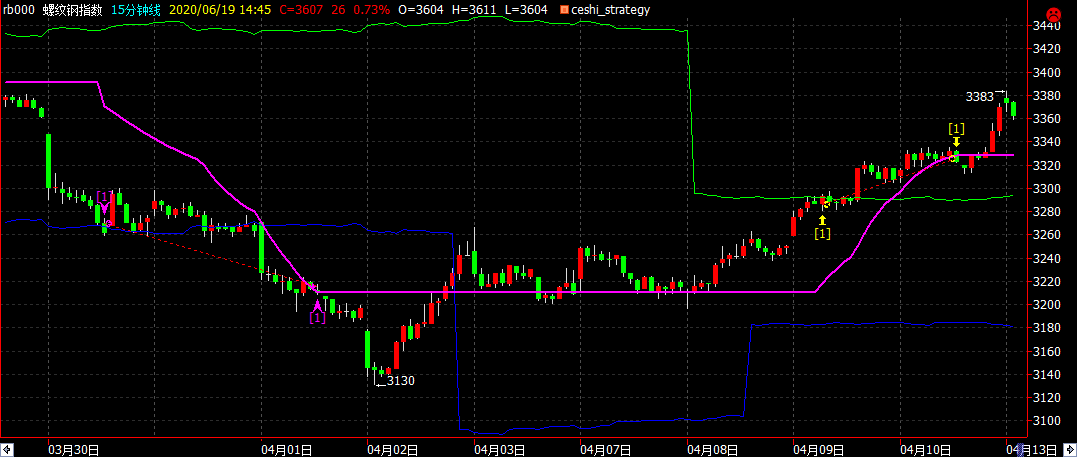Click the orange square icon beside ceshi_strategy
Image resolution: width=1077 pixels, height=457 pixels.
565,10
